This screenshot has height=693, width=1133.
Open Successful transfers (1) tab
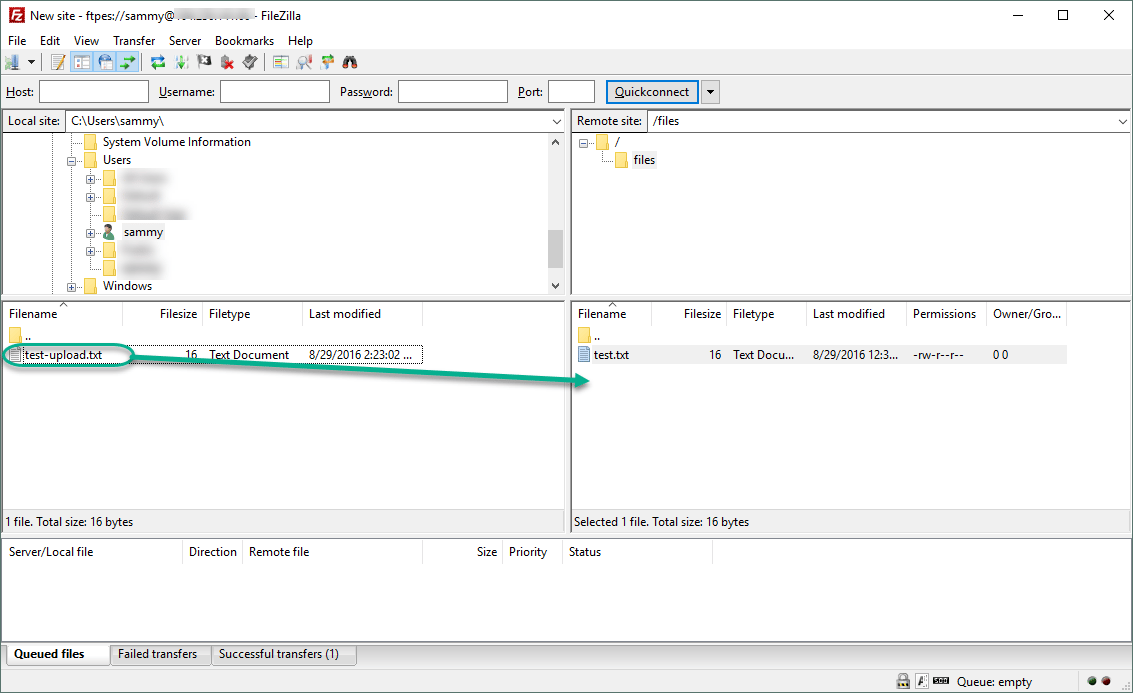click(279, 654)
